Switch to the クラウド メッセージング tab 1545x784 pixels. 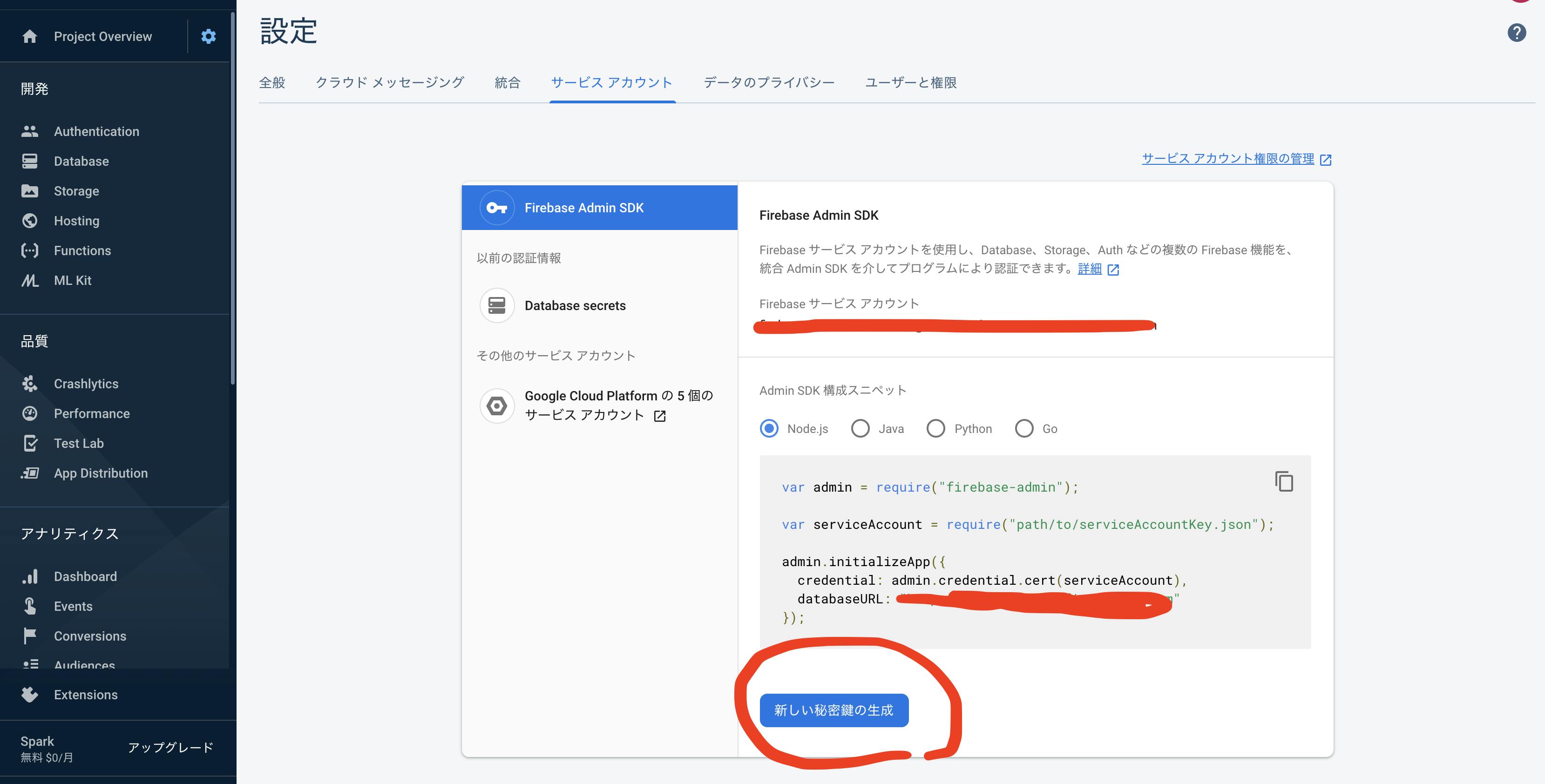point(390,83)
